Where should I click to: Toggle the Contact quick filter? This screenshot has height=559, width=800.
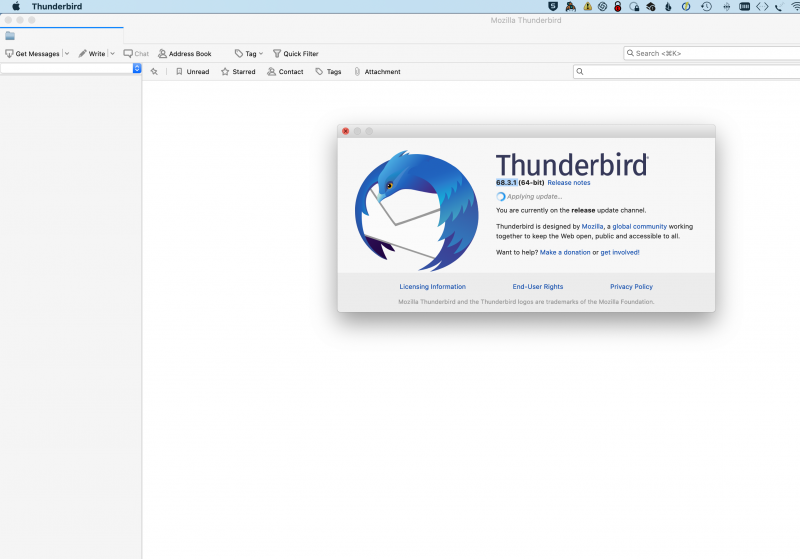point(285,72)
